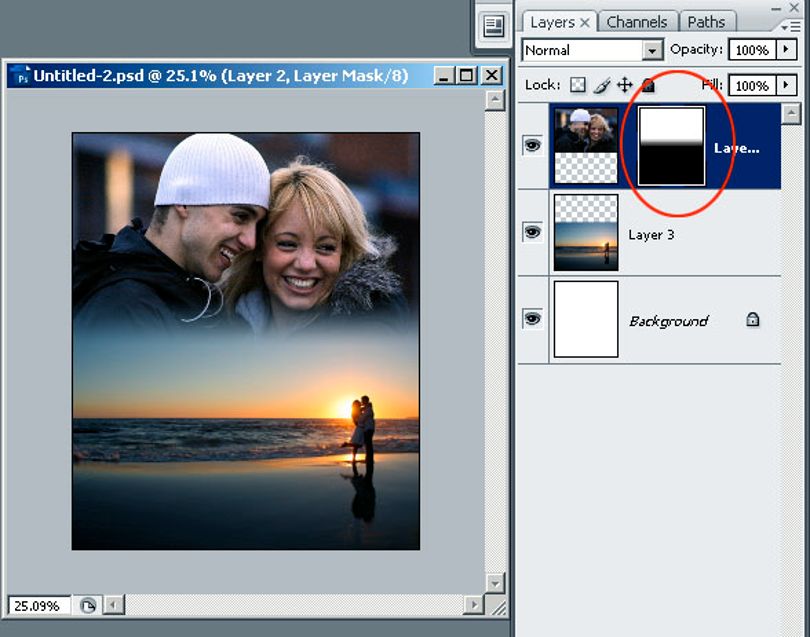Click the collapsed palette dock icon

point(493,26)
